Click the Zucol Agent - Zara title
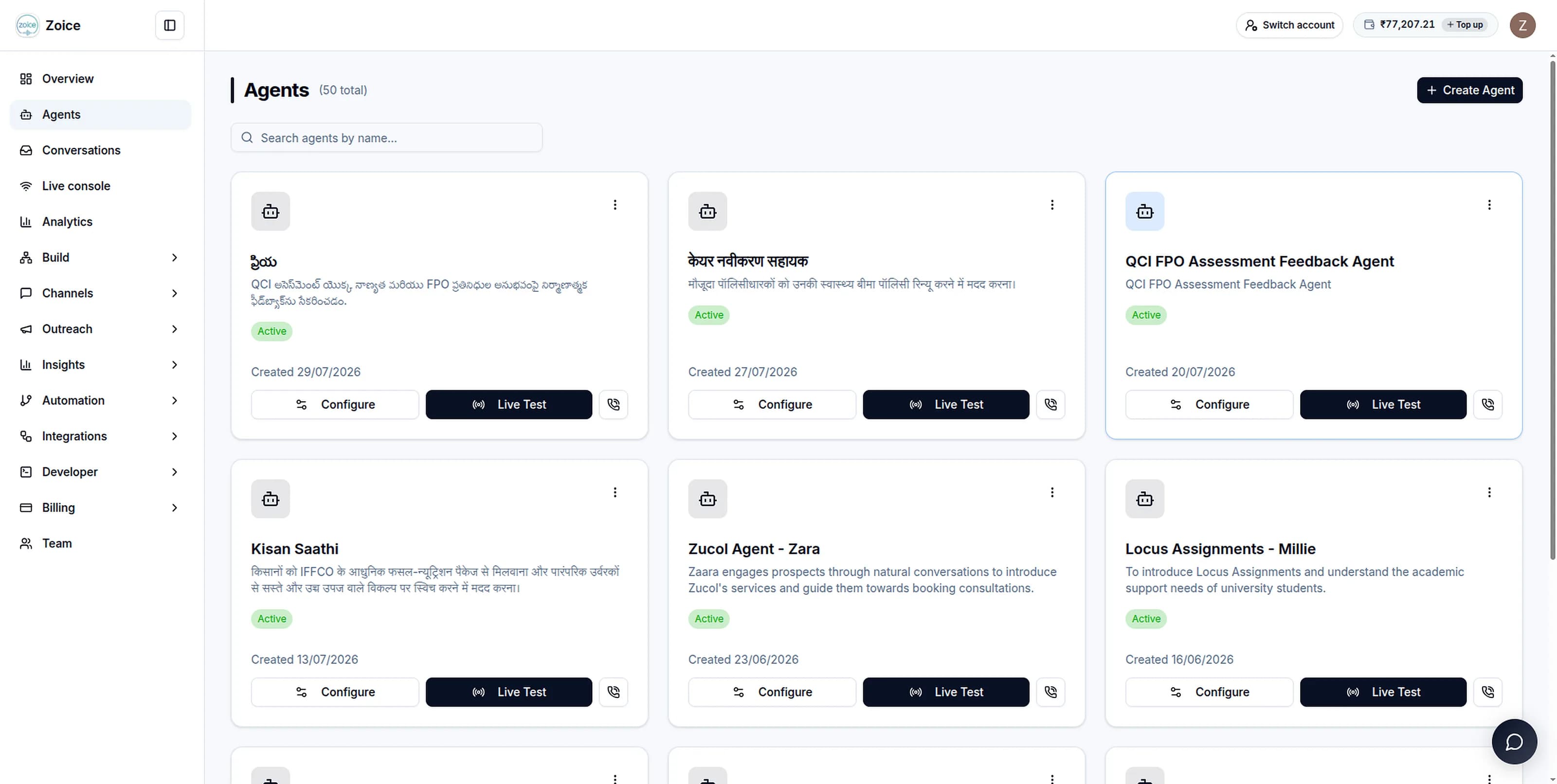 (x=754, y=549)
